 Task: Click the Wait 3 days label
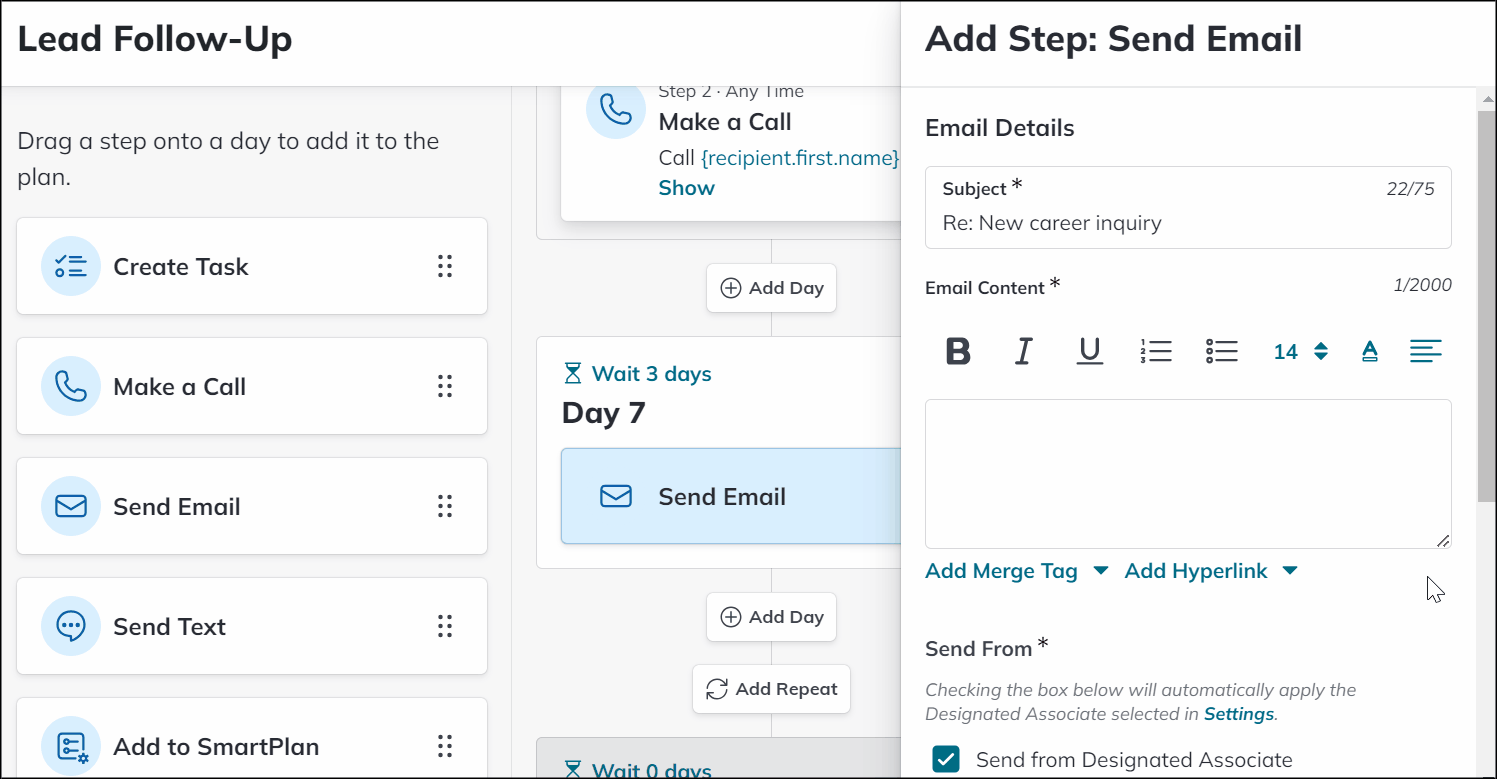[x=652, y=374]
